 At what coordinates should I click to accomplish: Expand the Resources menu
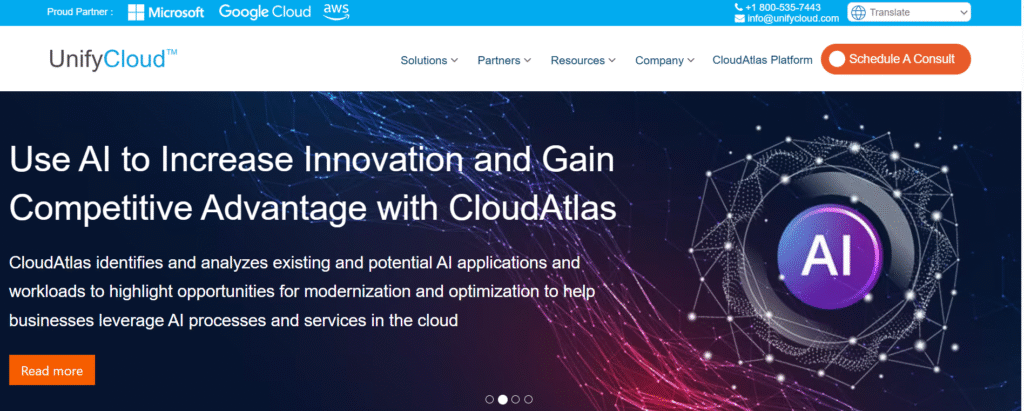point(583,60)
